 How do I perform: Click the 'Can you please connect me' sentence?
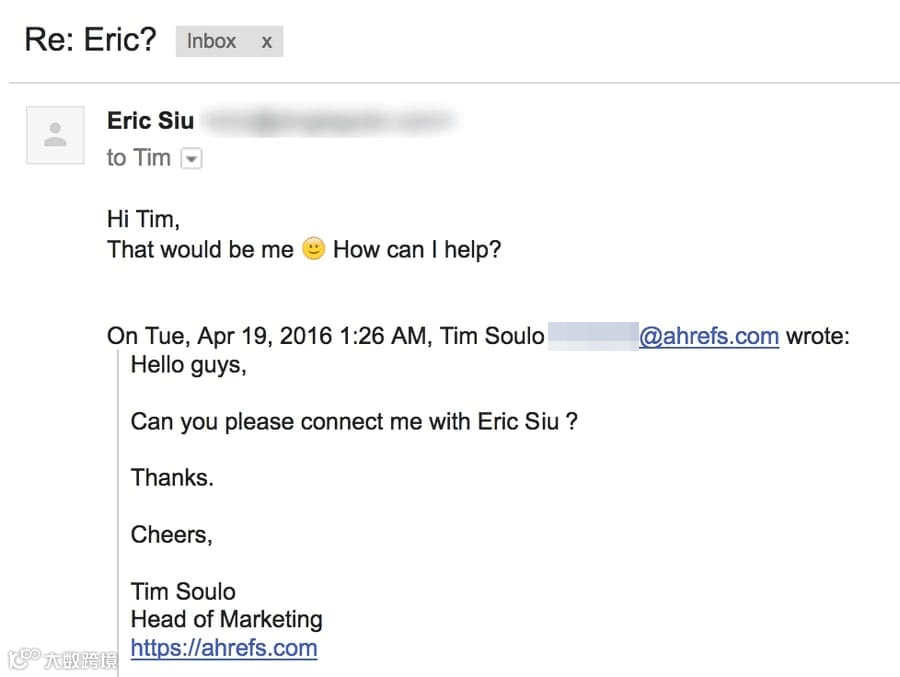click(x=354, y=421)
